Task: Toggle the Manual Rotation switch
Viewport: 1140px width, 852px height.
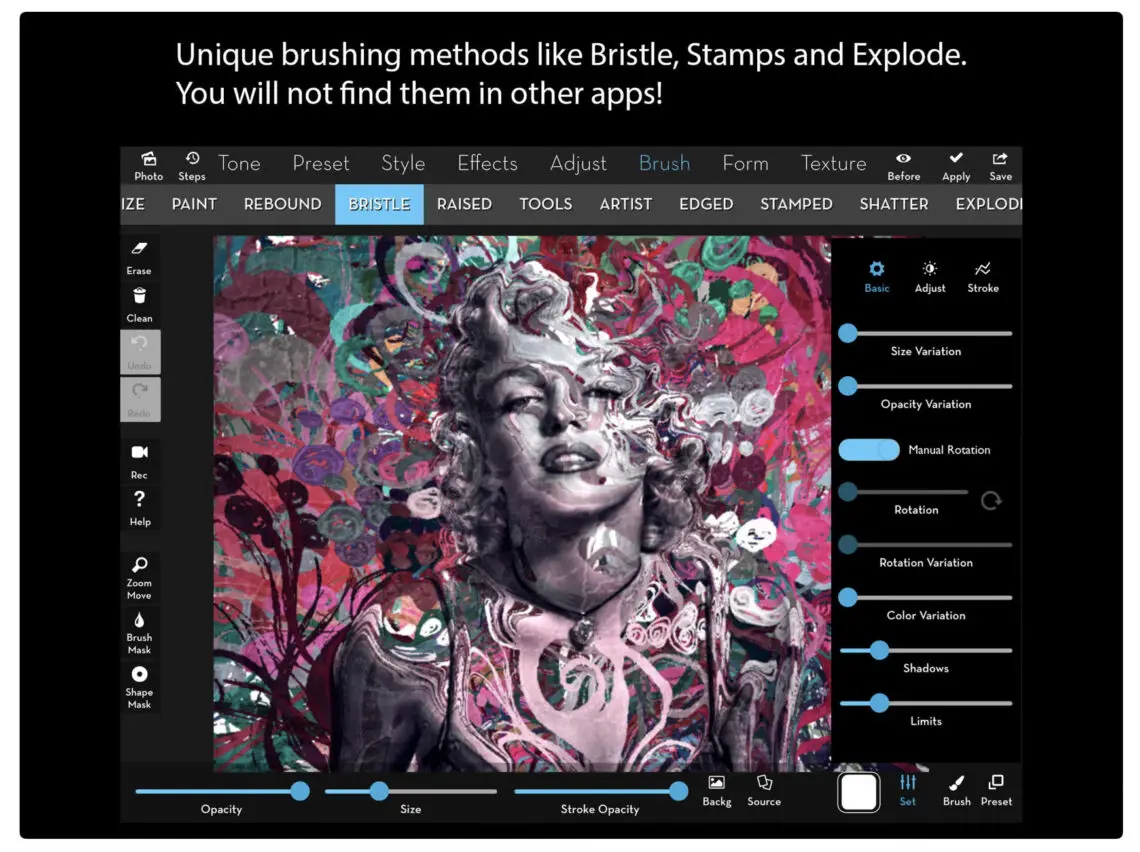Action: [x=869, y=450]
